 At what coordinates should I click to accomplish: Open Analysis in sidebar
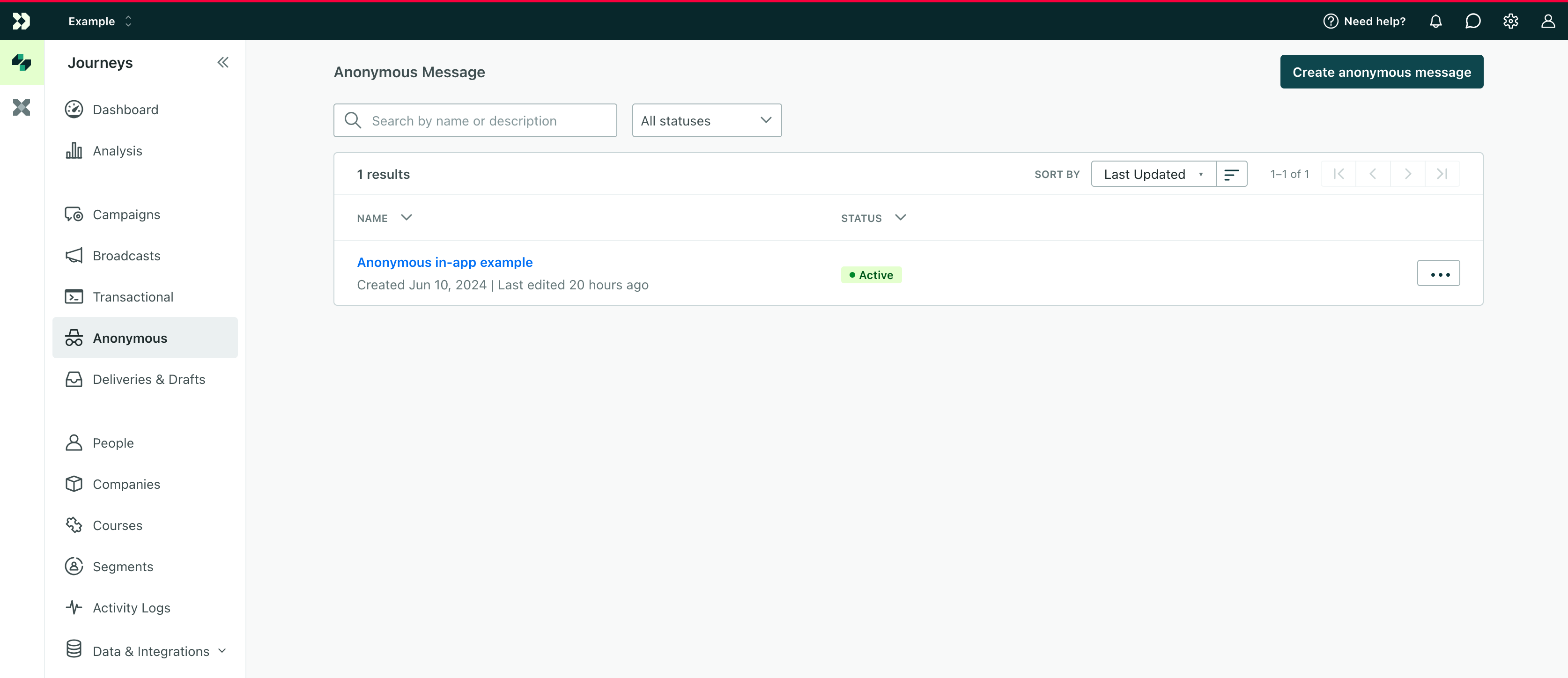(145, 150)
